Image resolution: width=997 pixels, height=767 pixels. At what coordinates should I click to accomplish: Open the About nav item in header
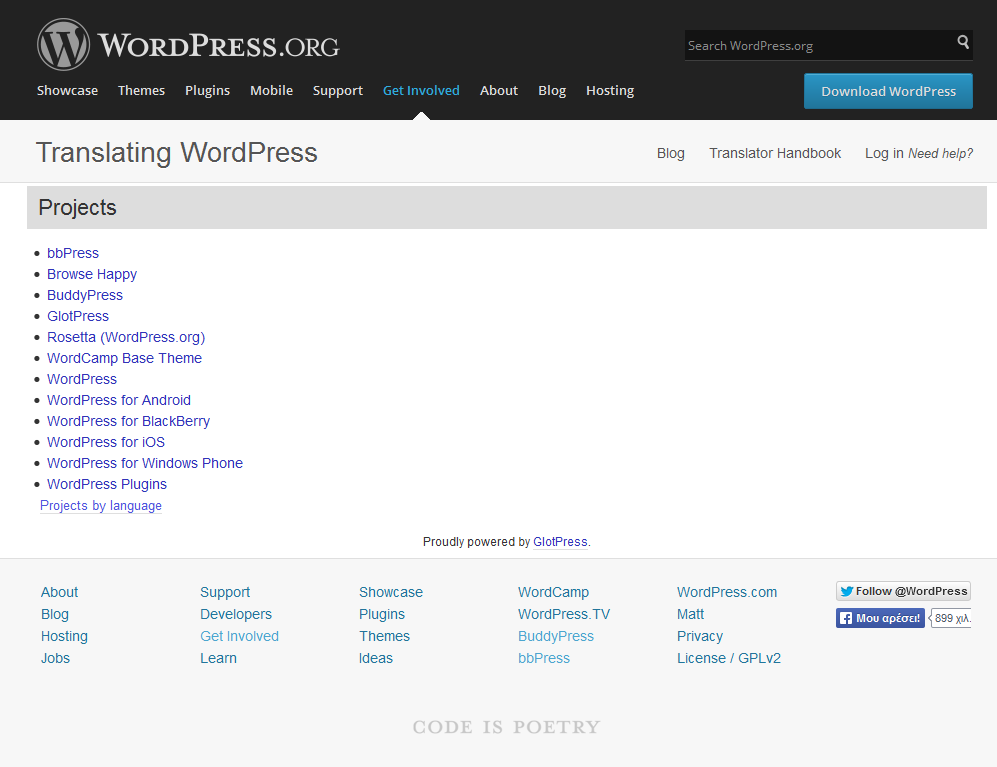(498, 90)
